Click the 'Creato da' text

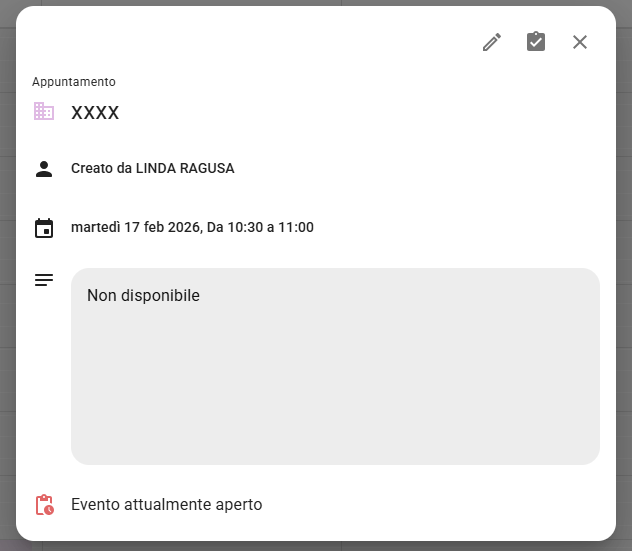(x=101, y=169)
